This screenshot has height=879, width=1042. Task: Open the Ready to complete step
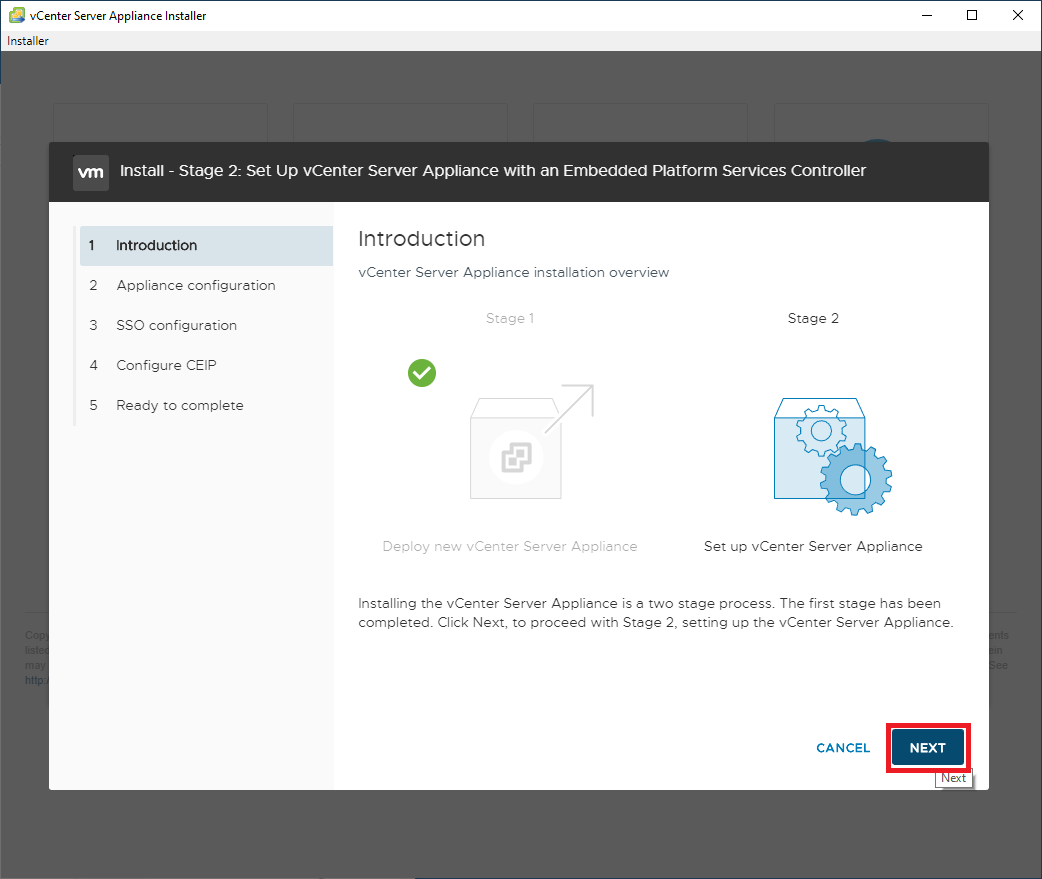(179, 406)
